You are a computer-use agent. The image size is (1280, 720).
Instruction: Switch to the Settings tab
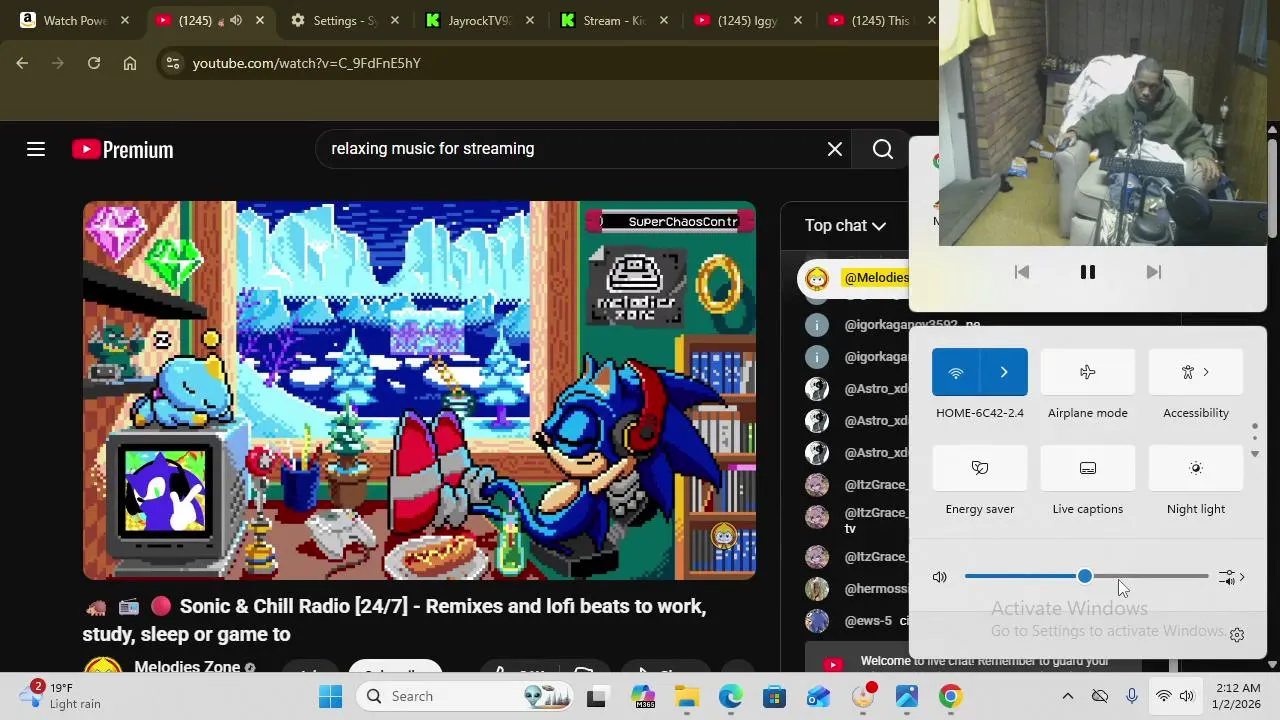(x=346, y=20)
